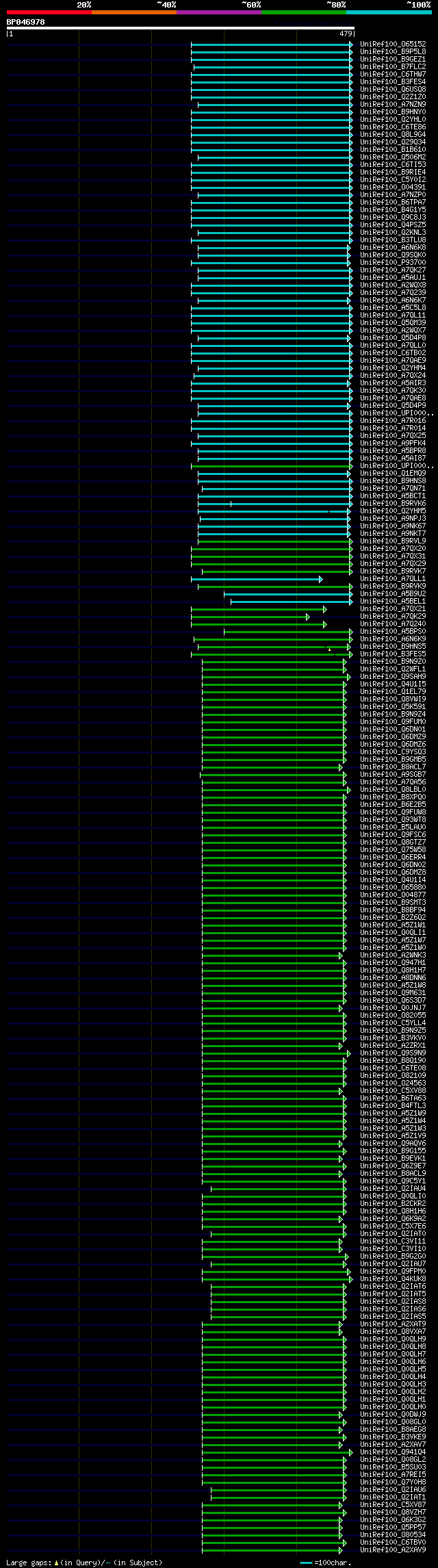Screen dimensions: 438x1568
Task: Select UniRef100_Q9S9N9 label
Action: [393, 1053]
